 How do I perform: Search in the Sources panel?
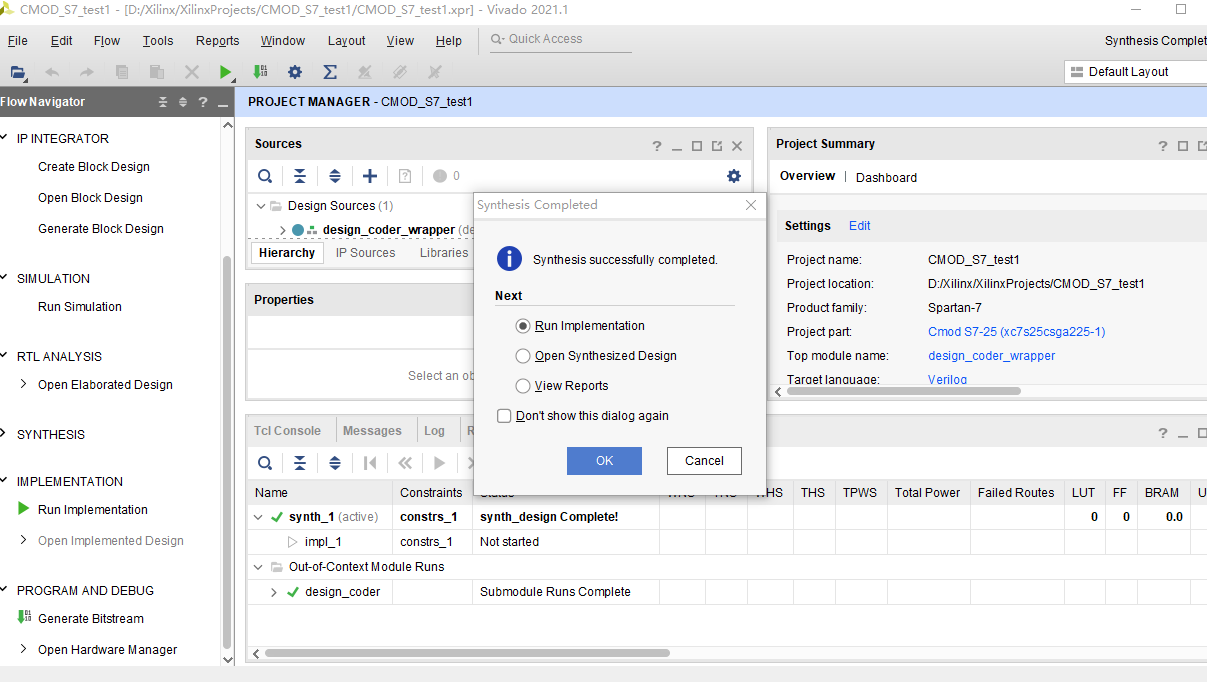click(265, 176)
